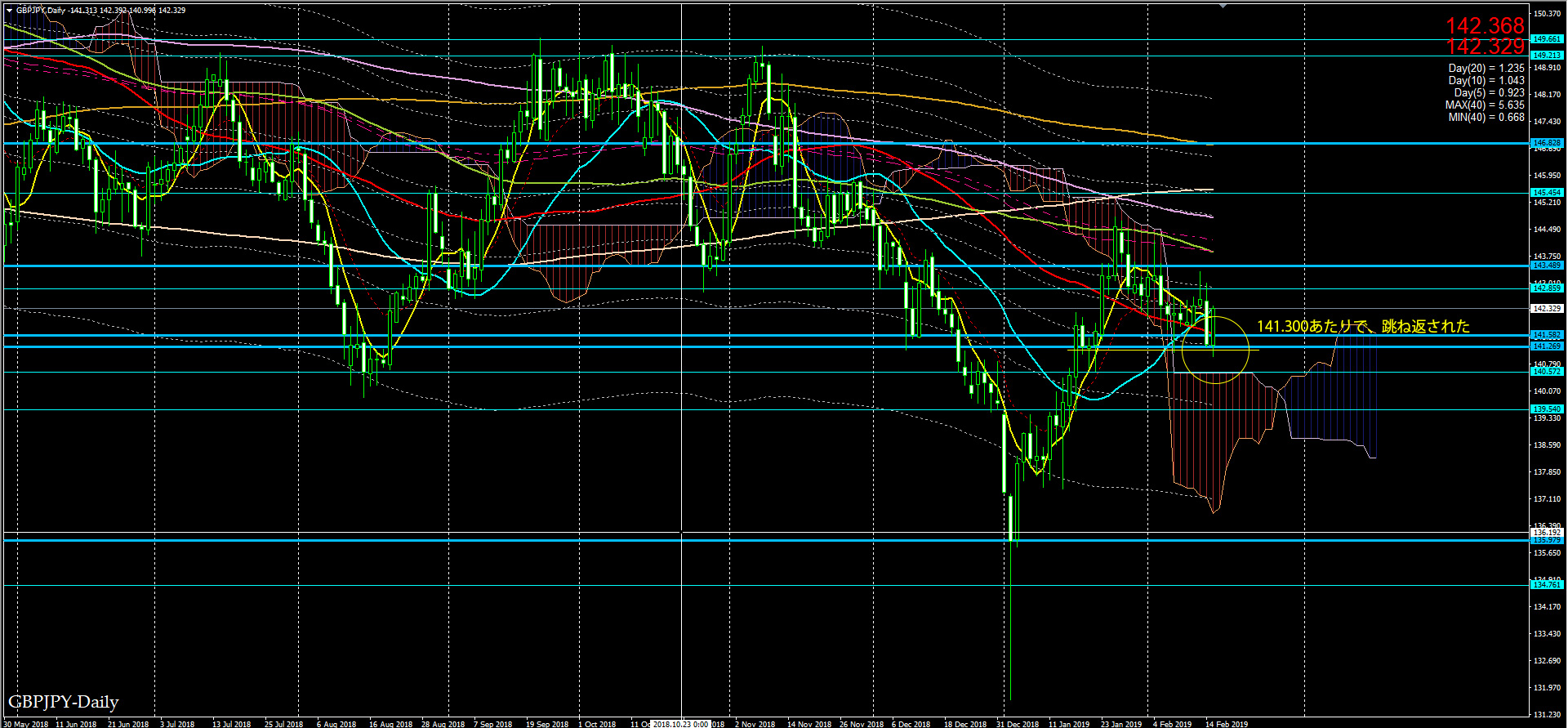Click the white 136.192 price tag

point(1547,533)
